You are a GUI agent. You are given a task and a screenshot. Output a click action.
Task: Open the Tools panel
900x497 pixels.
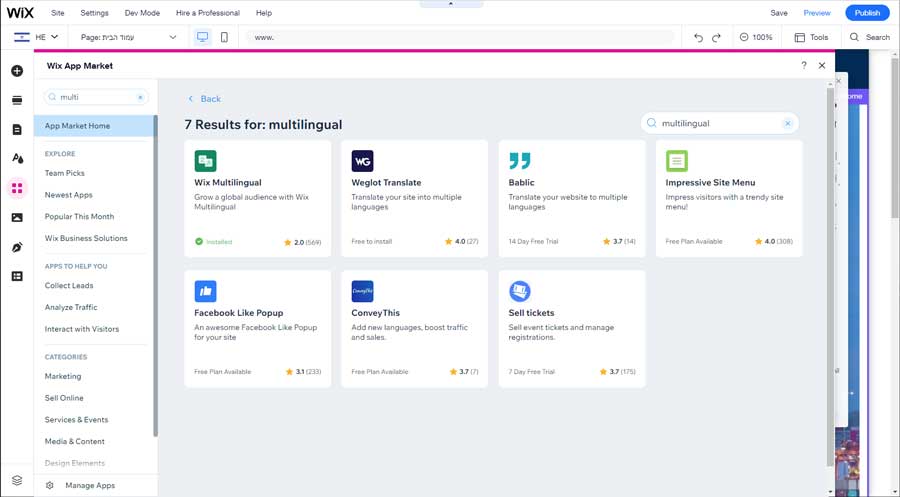tap(812, 37)
